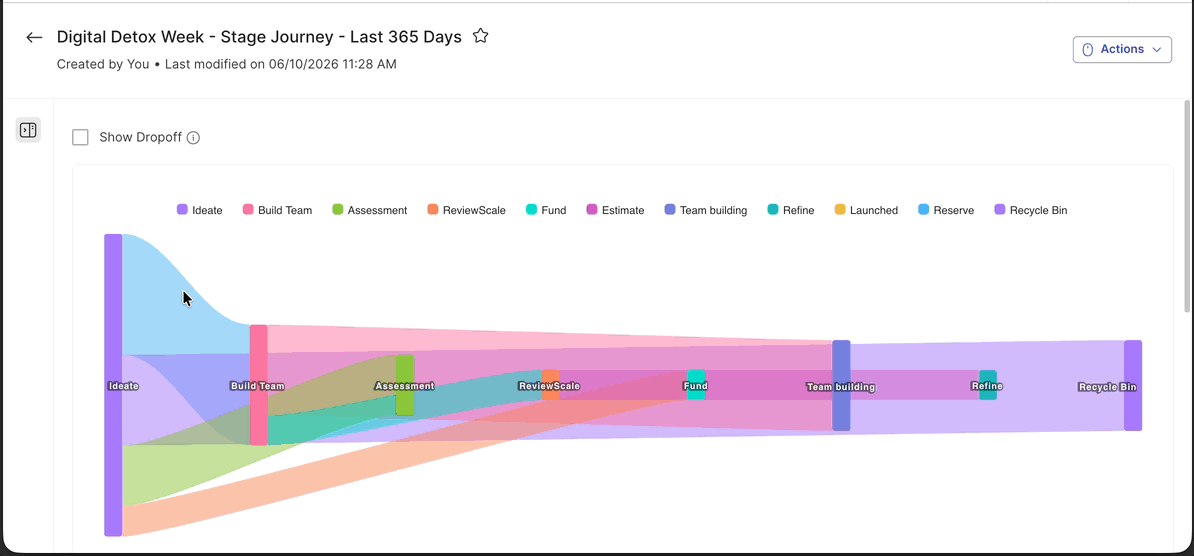Image resolution: width=1194 pixels, height=556 pixels.
Task: Select the Recycle Bin node in chart
Action: 1133,385
